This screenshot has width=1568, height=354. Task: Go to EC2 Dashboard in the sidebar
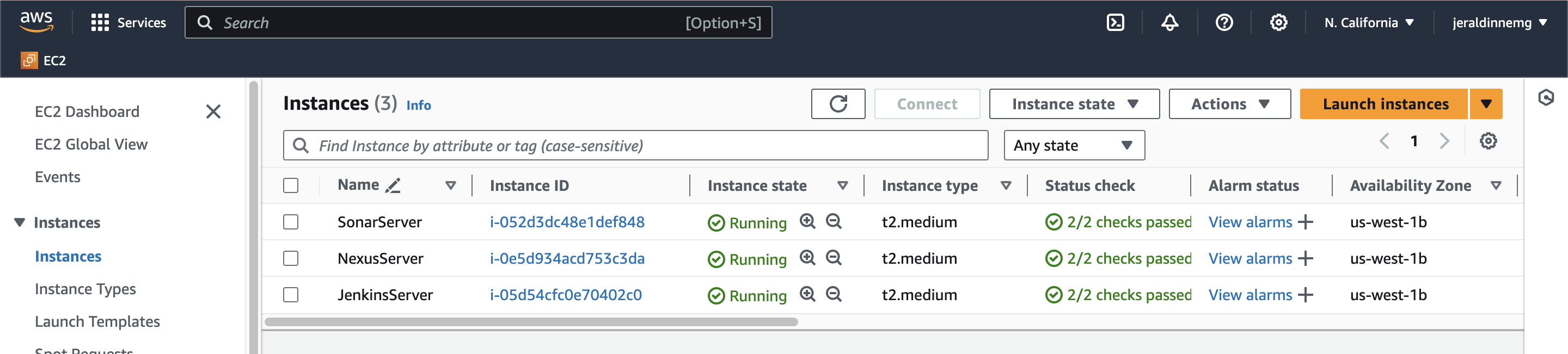tap(87, 111)
